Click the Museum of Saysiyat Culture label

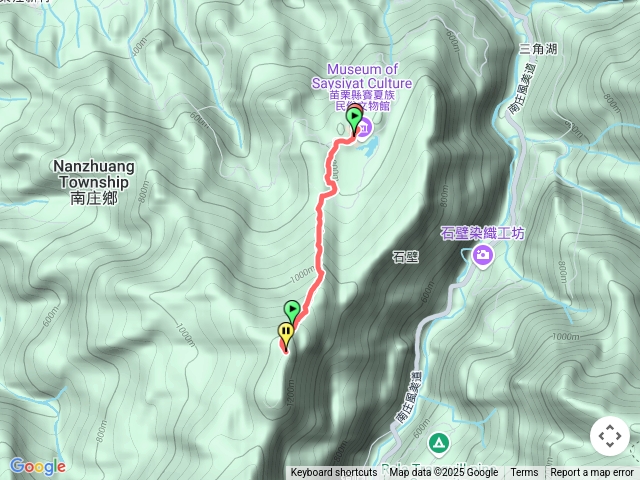tap(362, 76)
